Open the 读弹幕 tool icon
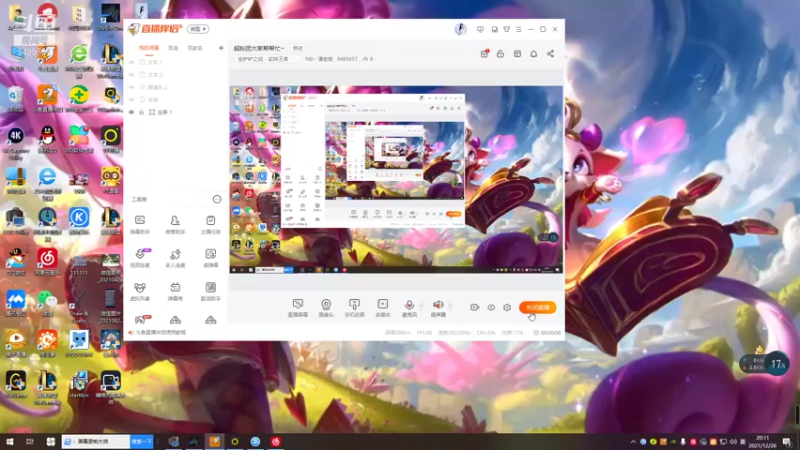 (210, 258)
